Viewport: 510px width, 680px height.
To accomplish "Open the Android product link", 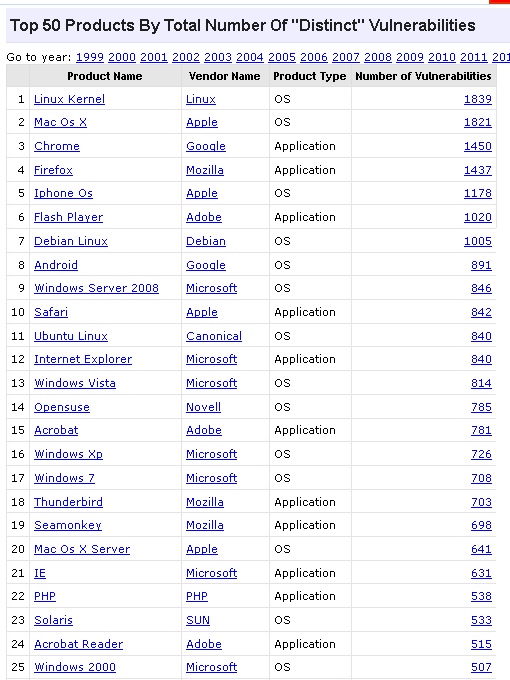I will 56,265.
